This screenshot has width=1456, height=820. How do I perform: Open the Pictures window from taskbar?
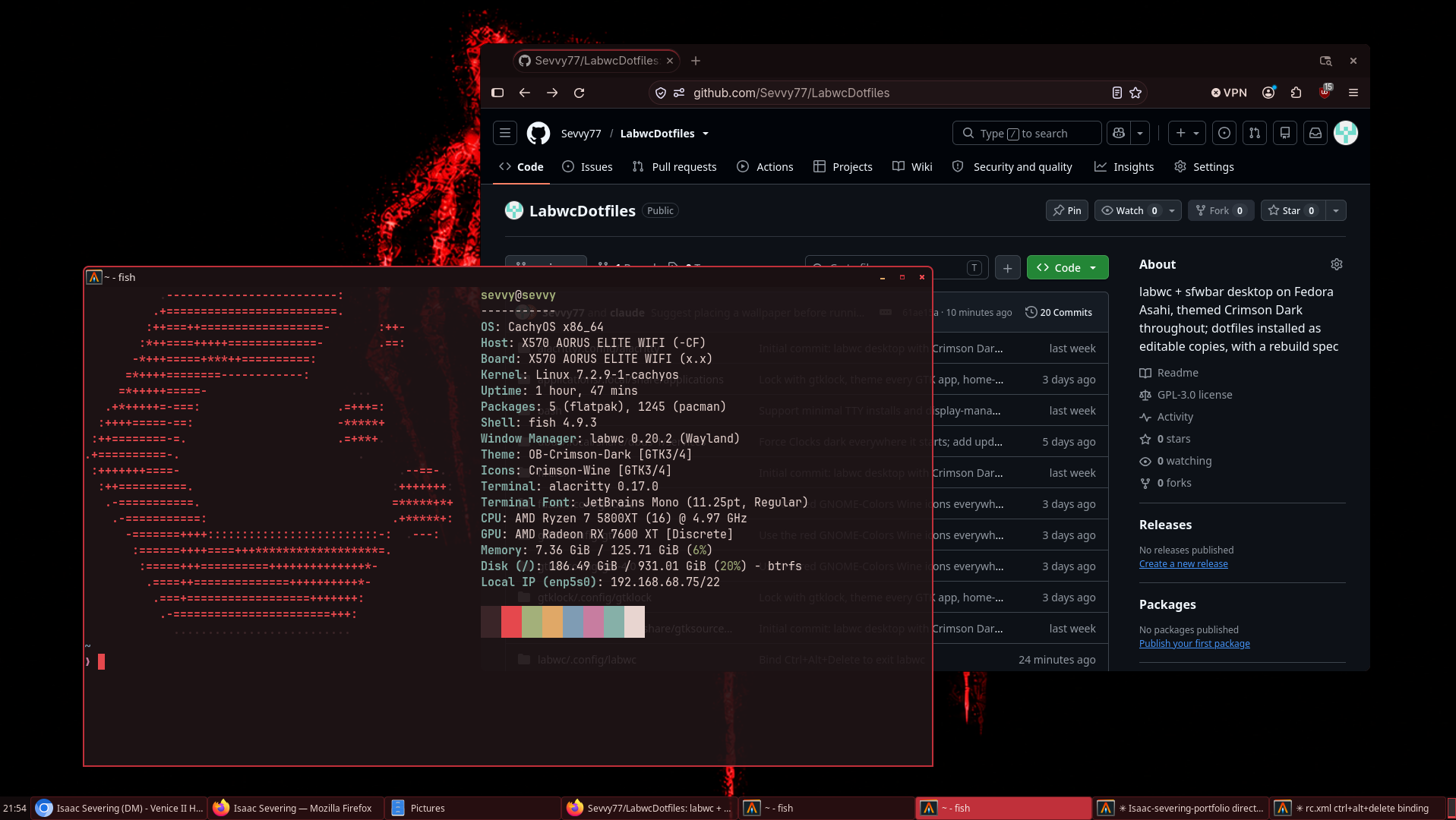tap(473, 809)
